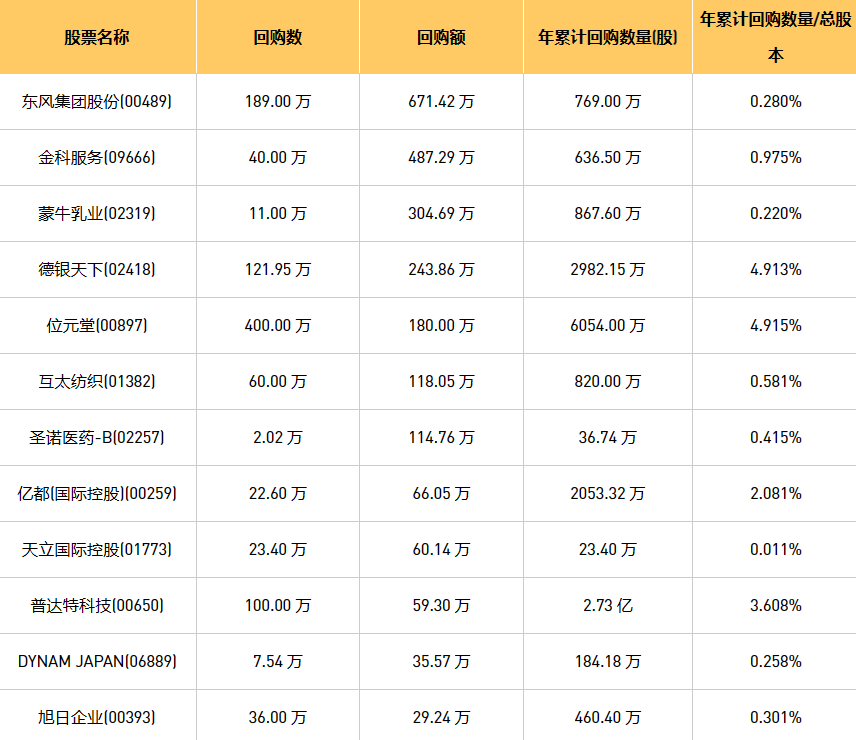Select the 圣诺医药-B(02257) stock name
Image resolution: width=856 pixels, height=740 pixels.
click(x=97, y=438)
